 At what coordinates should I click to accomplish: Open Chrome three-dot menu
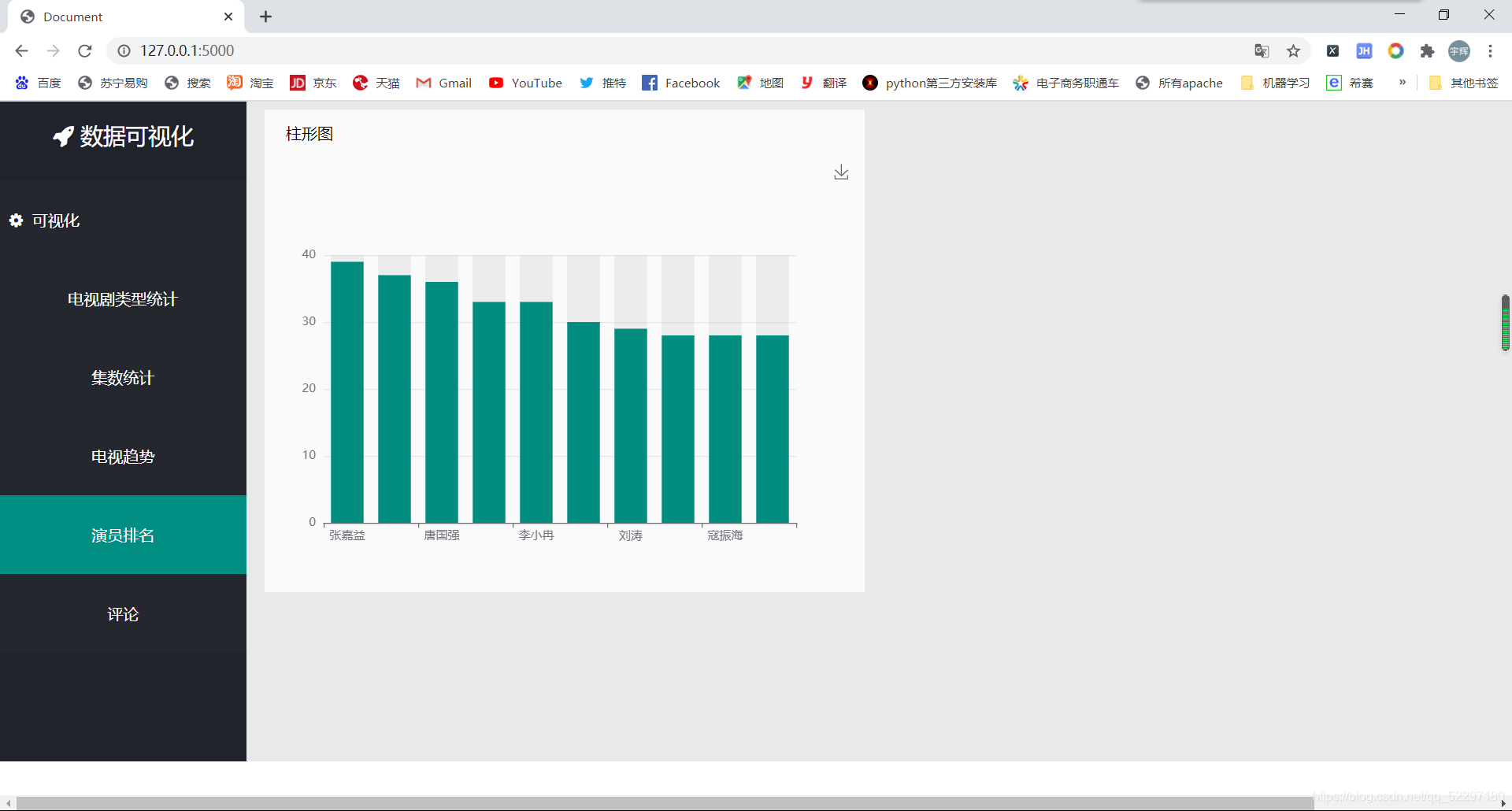[1490, 50]
